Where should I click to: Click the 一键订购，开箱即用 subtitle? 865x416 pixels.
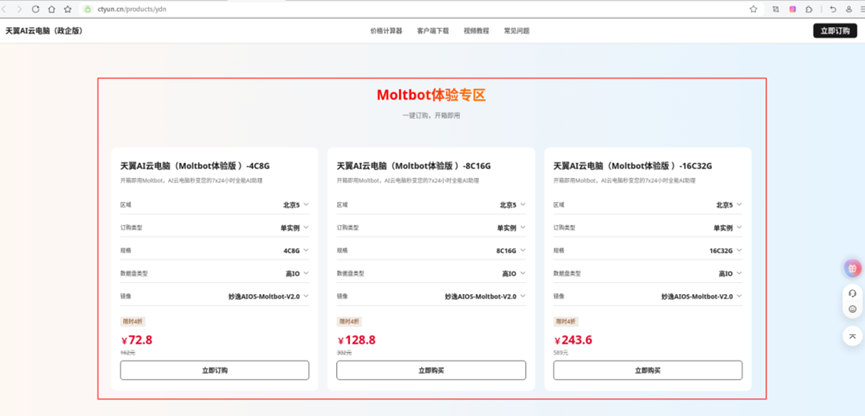click(431, 116)
